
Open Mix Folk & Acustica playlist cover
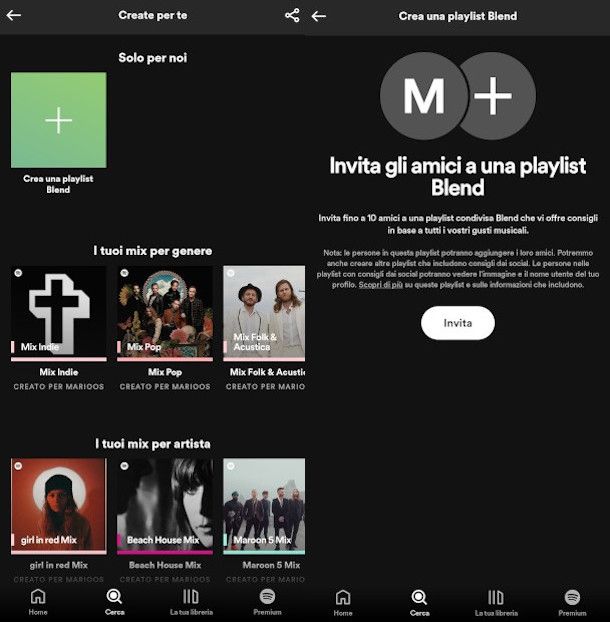click(264, 313)
